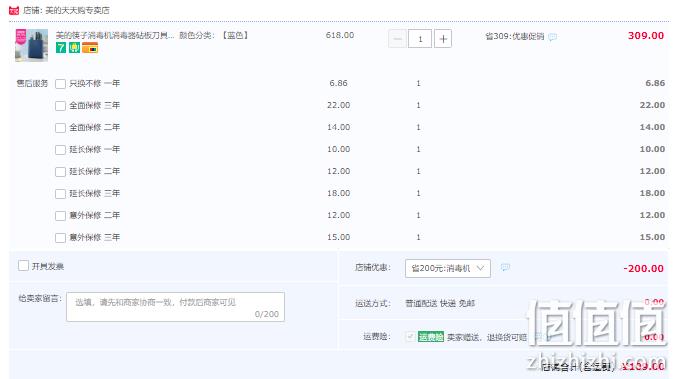Check 延长保修 一年 service option
This screenshot has width=676, height=379.
60,150
